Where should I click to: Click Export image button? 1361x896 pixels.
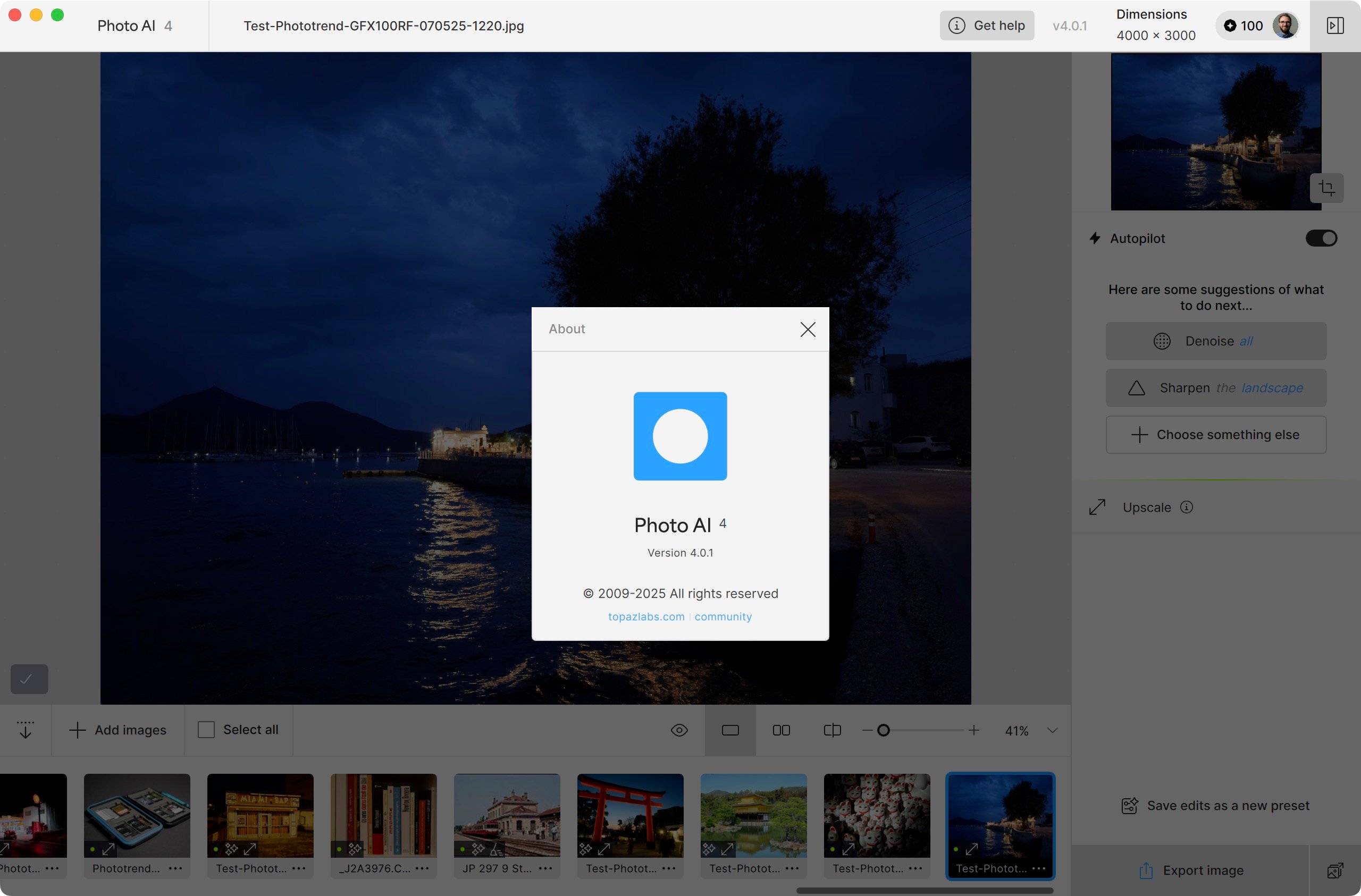pos(1190,870)
